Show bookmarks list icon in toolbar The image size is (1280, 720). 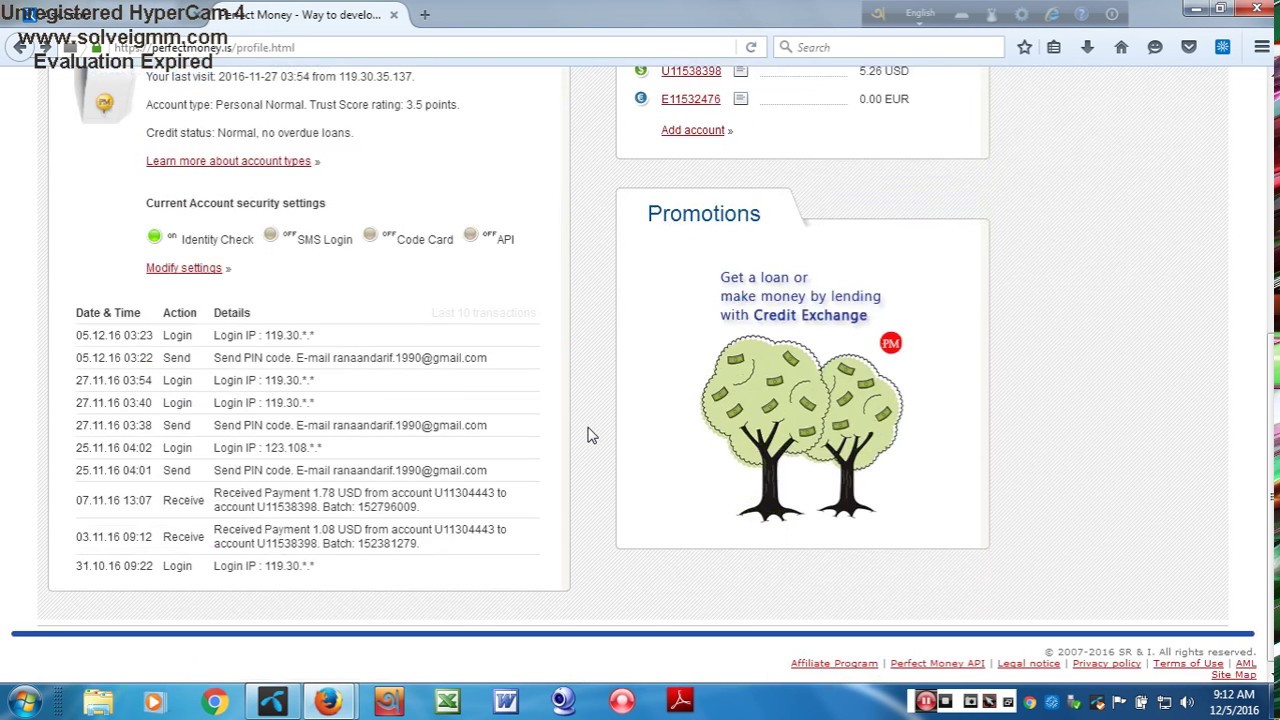pyautogui.click(x=1054, y=47)
